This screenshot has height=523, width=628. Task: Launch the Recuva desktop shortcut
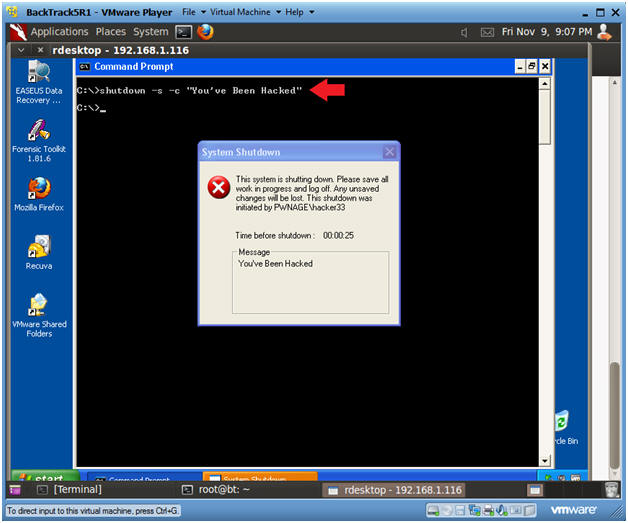pyautogui.click(x=39, y=252)
